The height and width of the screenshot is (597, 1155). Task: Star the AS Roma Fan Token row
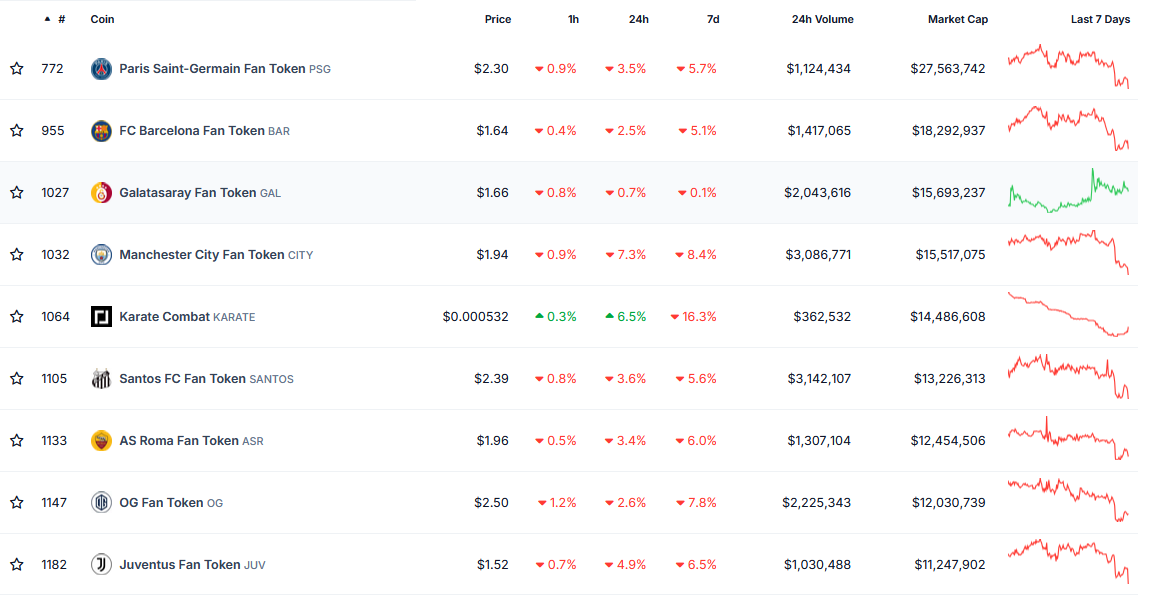[17, 440]
